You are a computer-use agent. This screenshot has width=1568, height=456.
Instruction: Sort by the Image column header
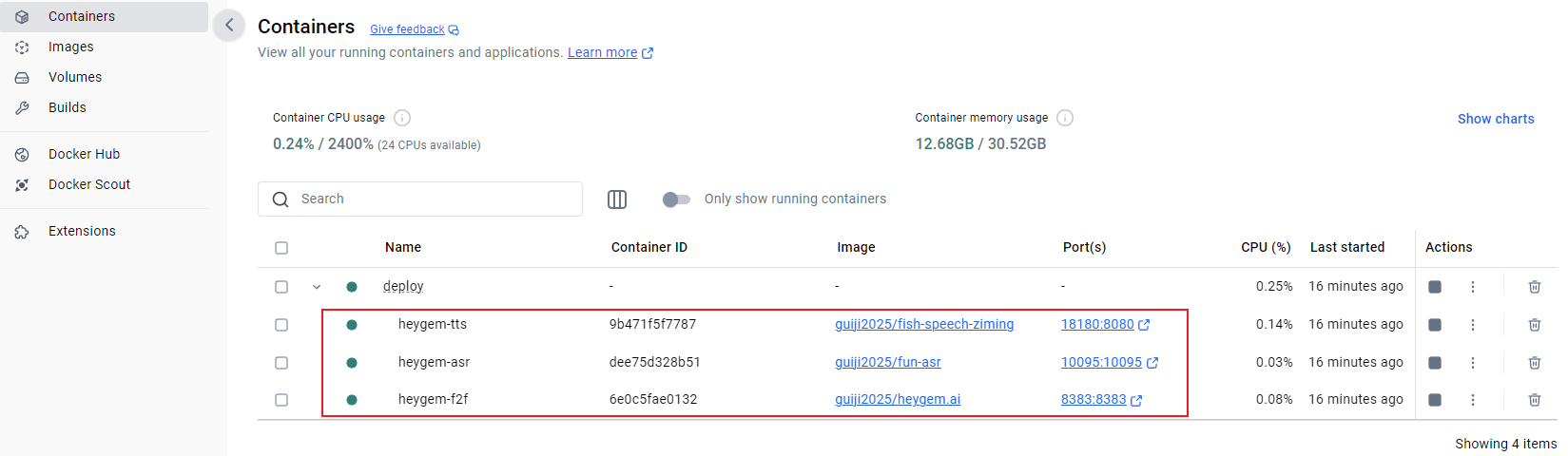[856, 247]
